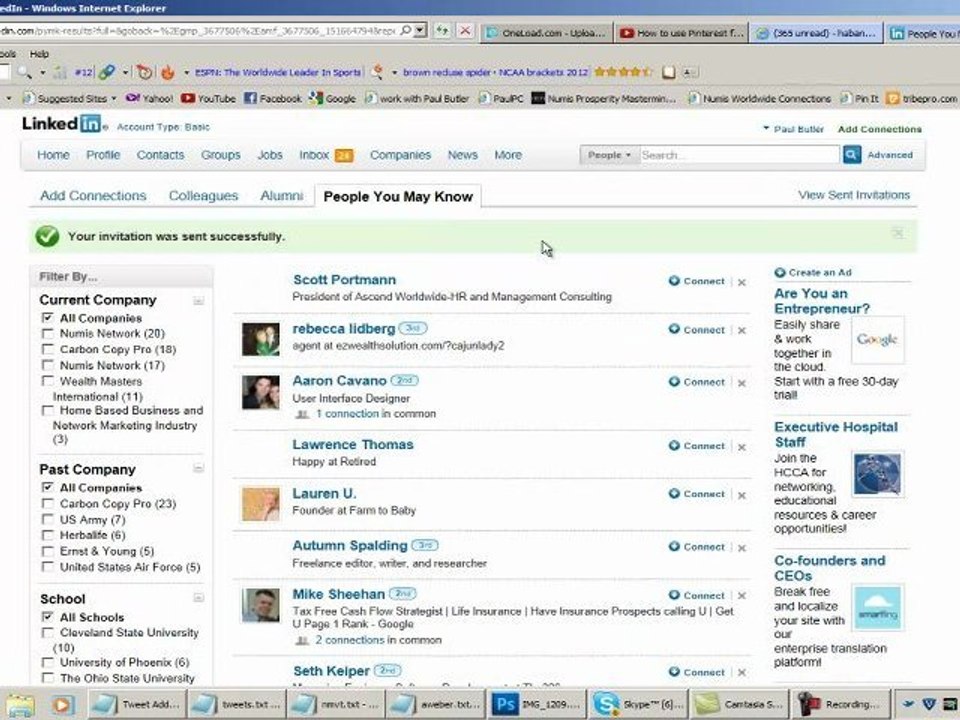
Task: Switch to the Add Connections tab
Action: click(93, 196)
